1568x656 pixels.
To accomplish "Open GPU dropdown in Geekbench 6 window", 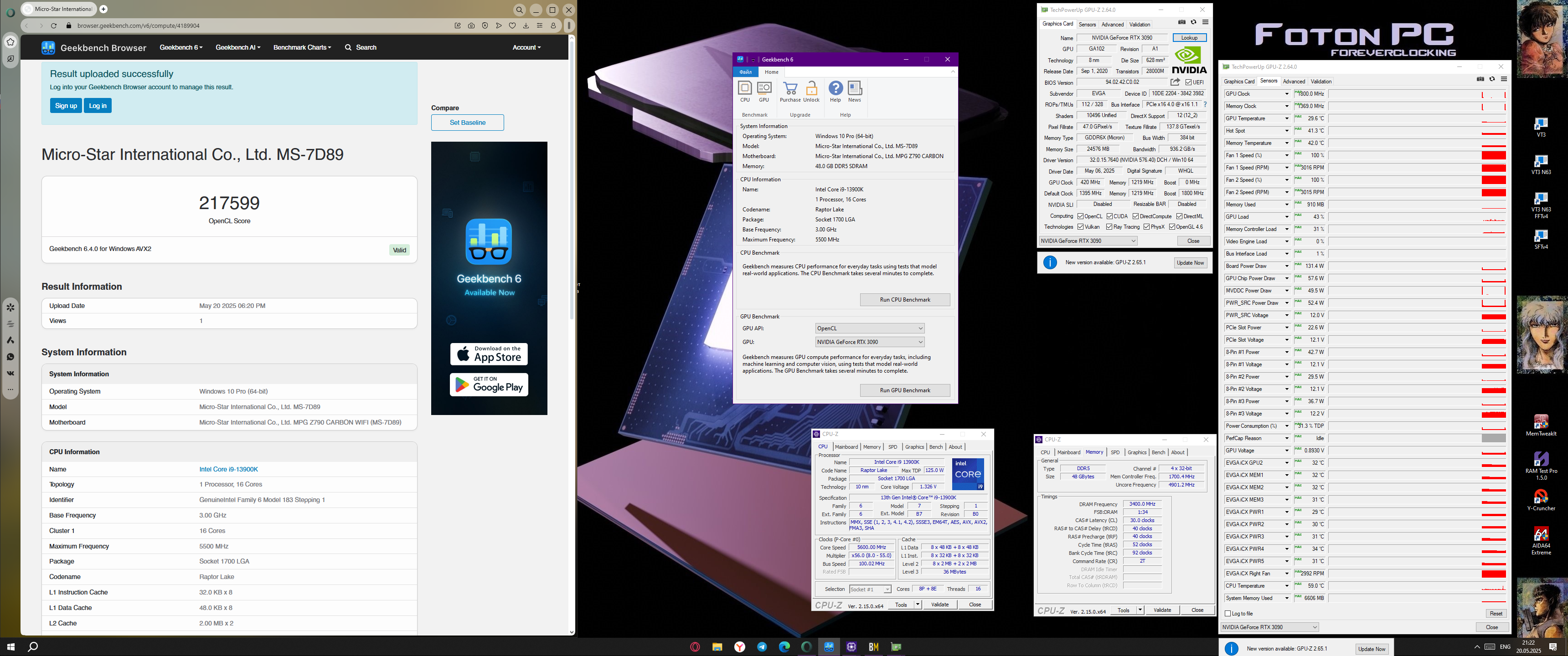I will tap(869, 342).
